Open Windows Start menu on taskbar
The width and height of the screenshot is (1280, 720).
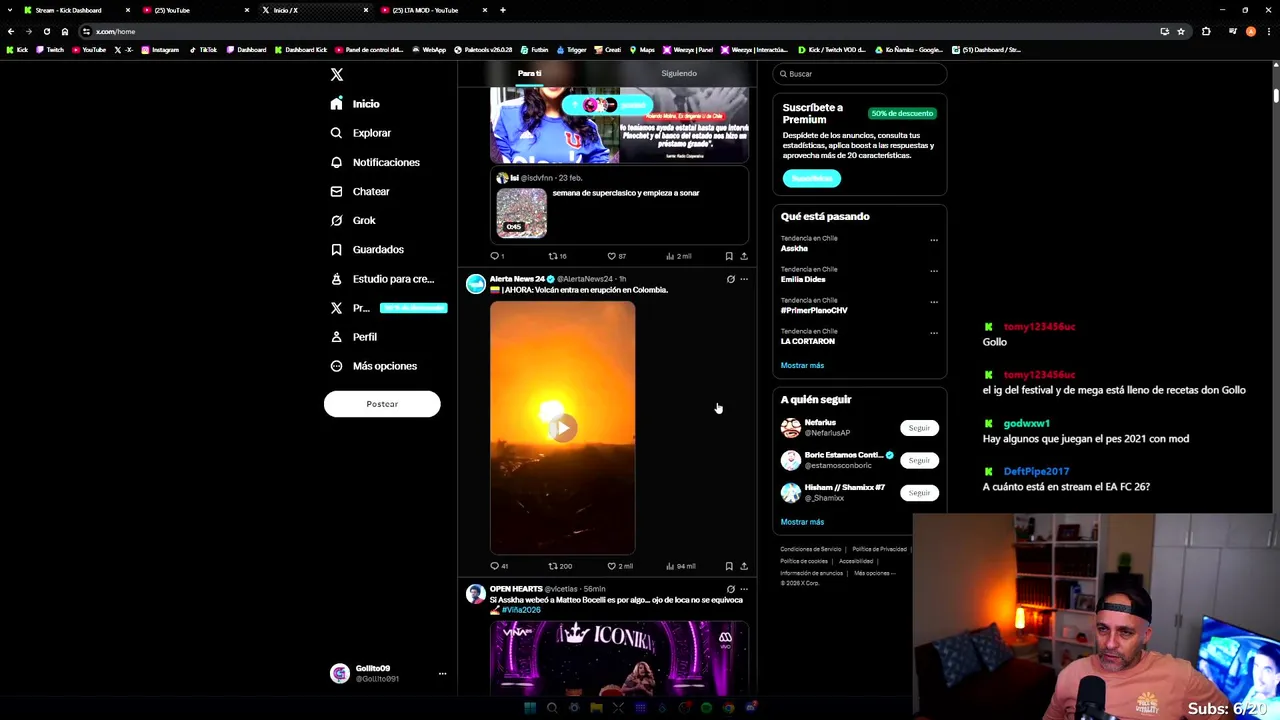pos(530,708)
